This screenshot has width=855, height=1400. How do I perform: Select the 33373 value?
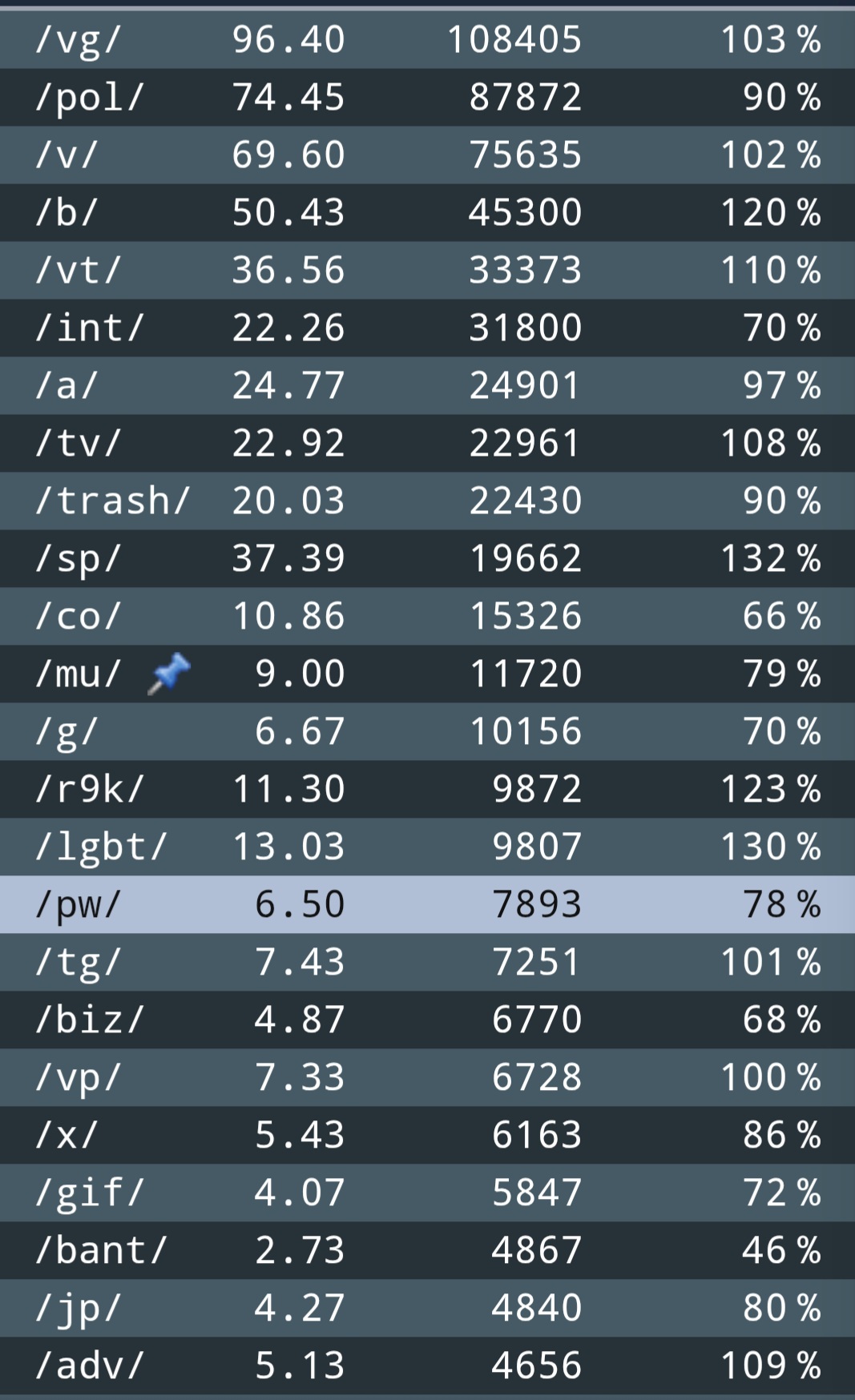click(x=526, y=271)
